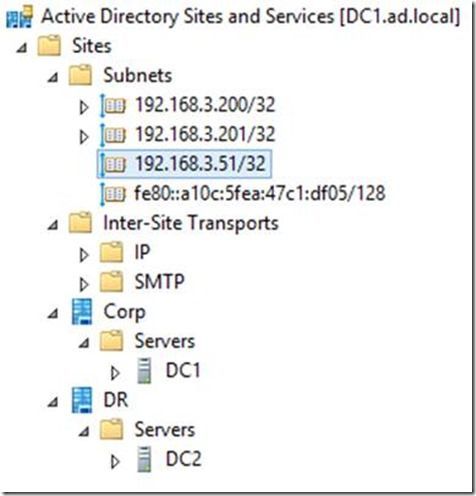
Task: Select the DC2 server icon
Action: [x=144, y=459]
